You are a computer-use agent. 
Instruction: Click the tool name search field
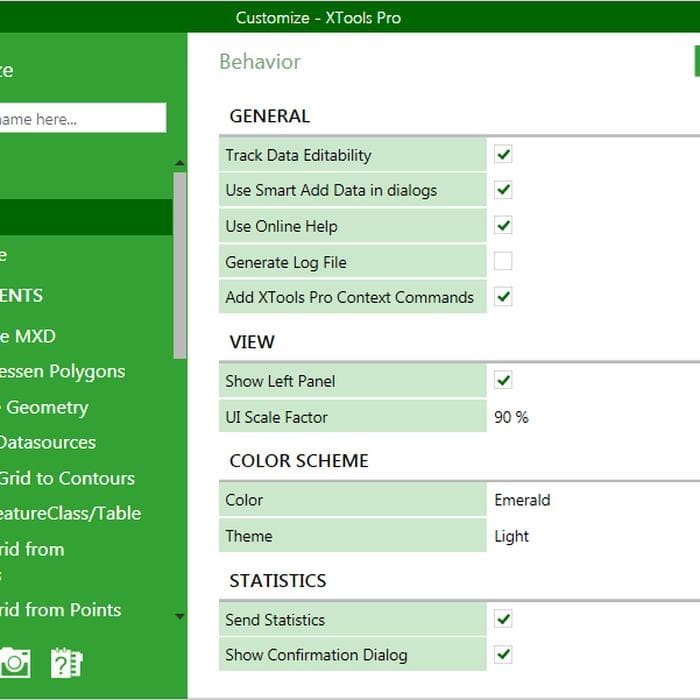click(83, 118)
